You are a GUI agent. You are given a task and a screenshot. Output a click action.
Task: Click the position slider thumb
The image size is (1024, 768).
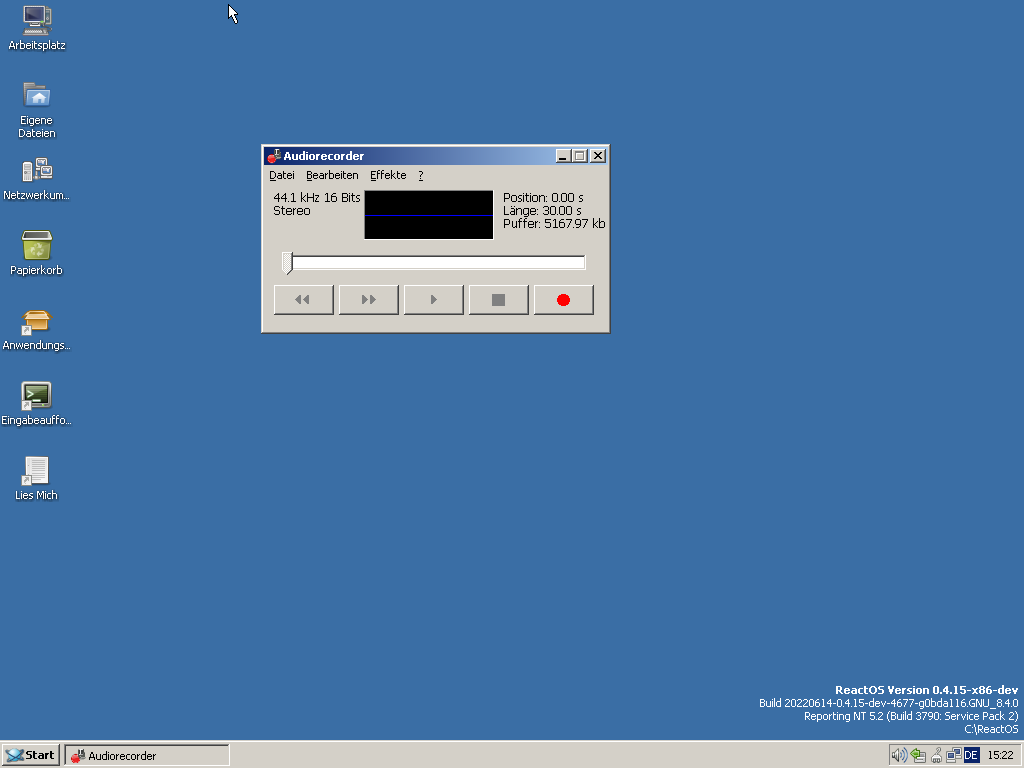pos(287,263)
